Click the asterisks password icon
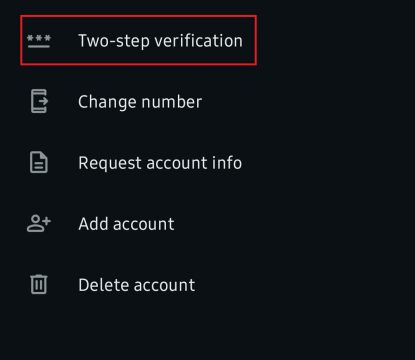This screenshot has width=415, height=360. [x=39, y=41]
